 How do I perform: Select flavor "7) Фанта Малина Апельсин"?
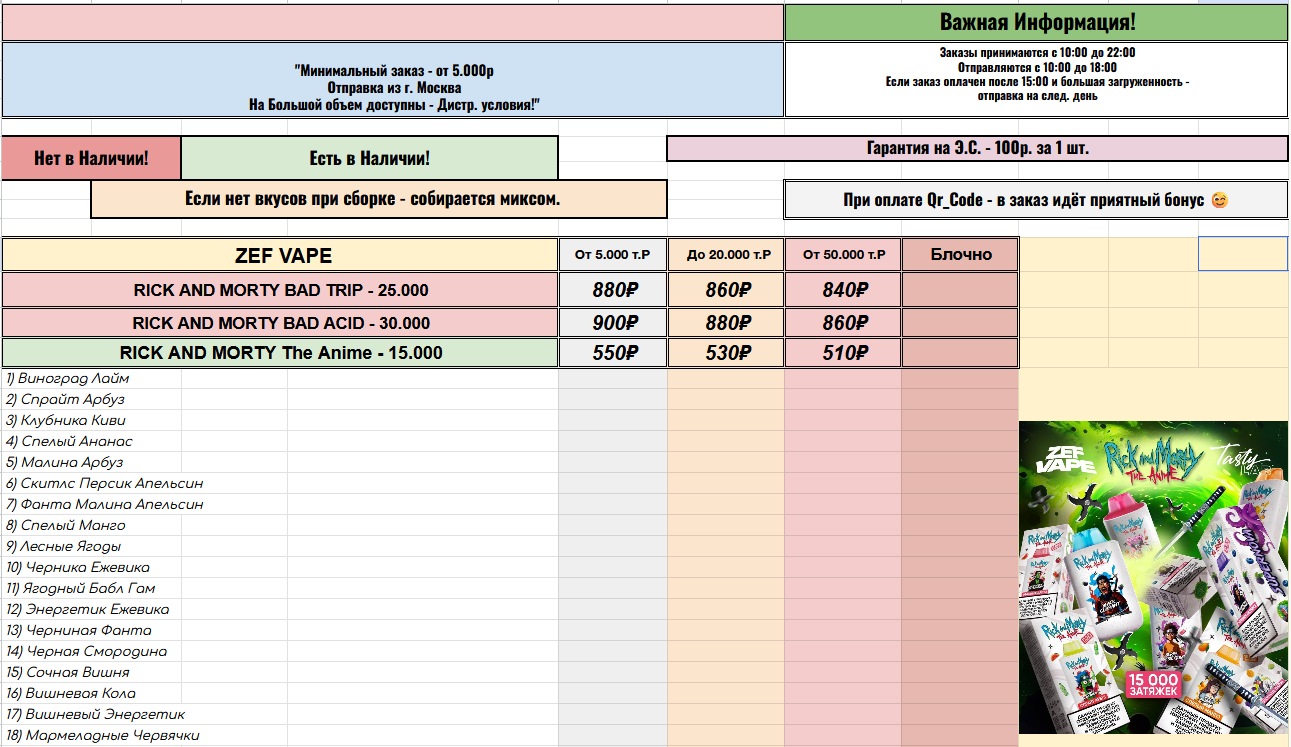point(105,505)
